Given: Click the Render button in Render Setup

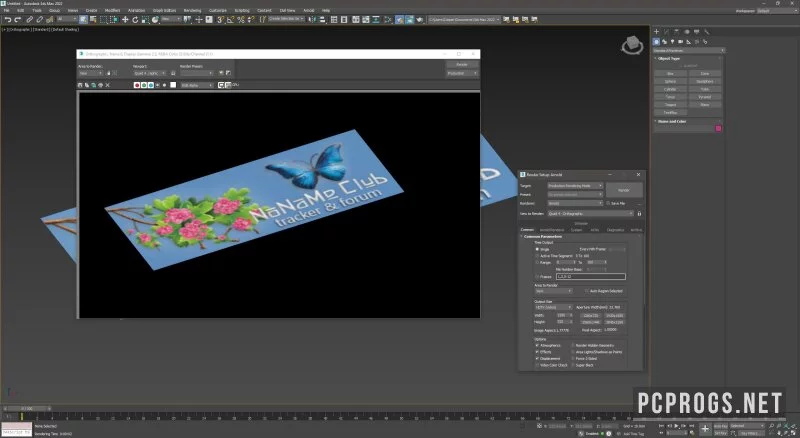Looking at the screenshot, I should (624, 190).
